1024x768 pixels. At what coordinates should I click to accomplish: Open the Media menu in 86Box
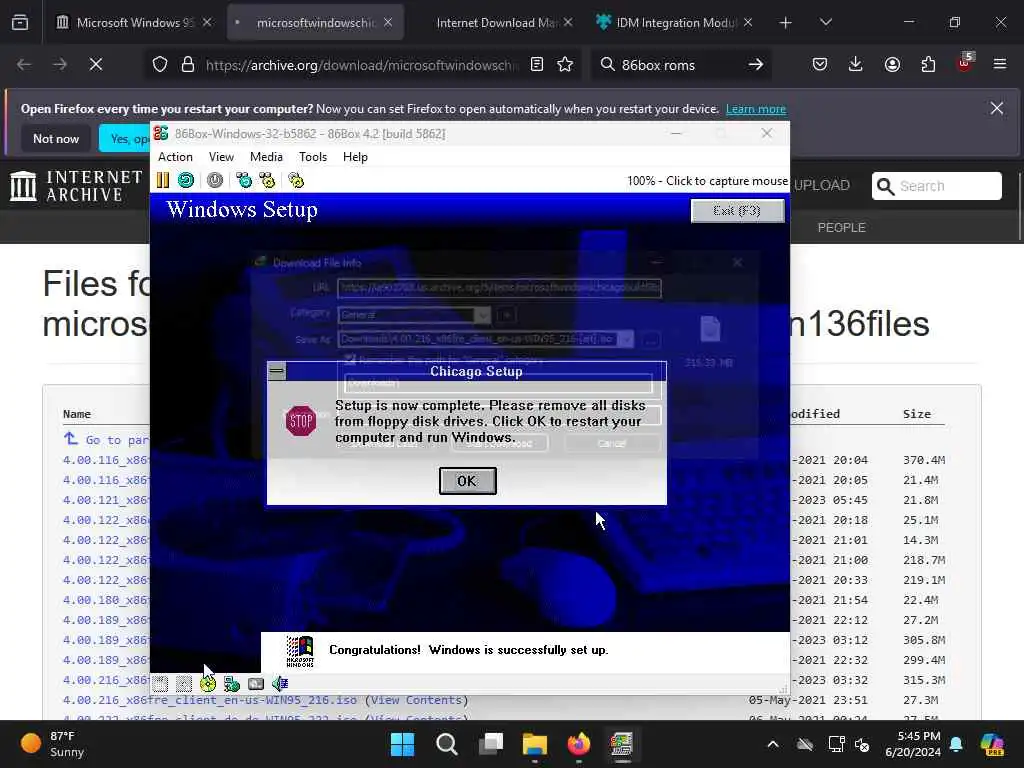(266, 157)
